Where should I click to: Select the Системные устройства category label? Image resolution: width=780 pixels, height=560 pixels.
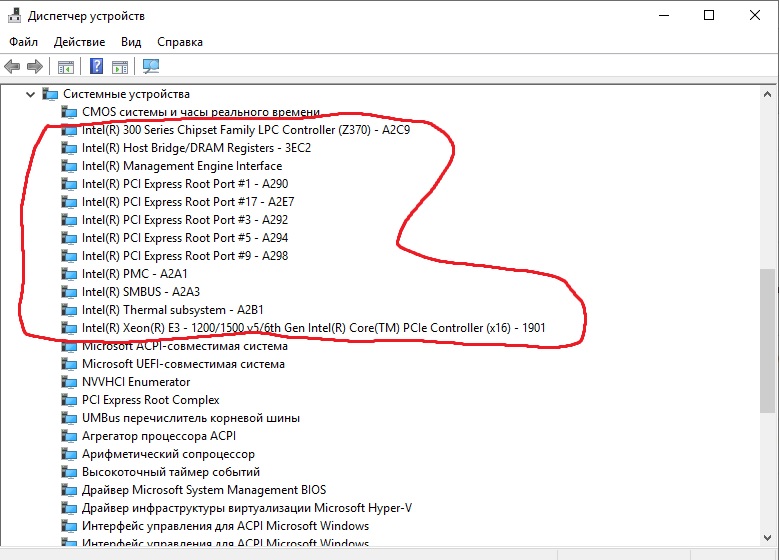coord(126,94)
